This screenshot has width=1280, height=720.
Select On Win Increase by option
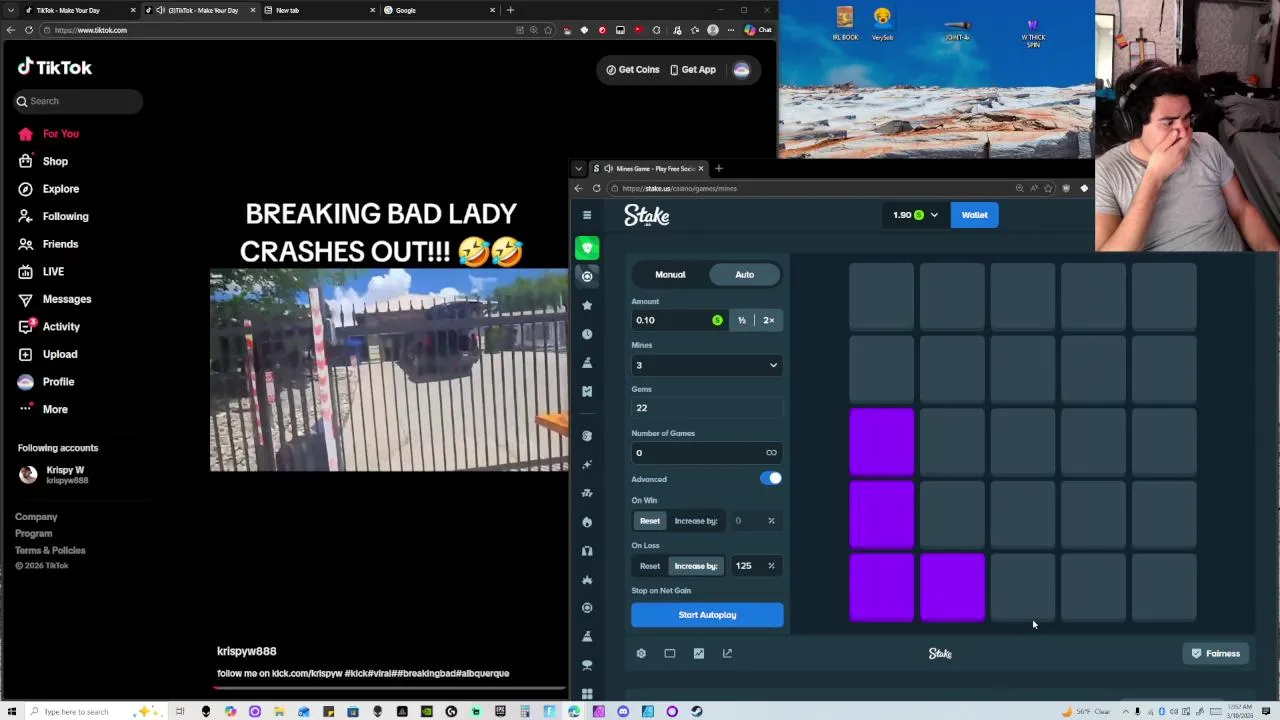pos(696,521)
